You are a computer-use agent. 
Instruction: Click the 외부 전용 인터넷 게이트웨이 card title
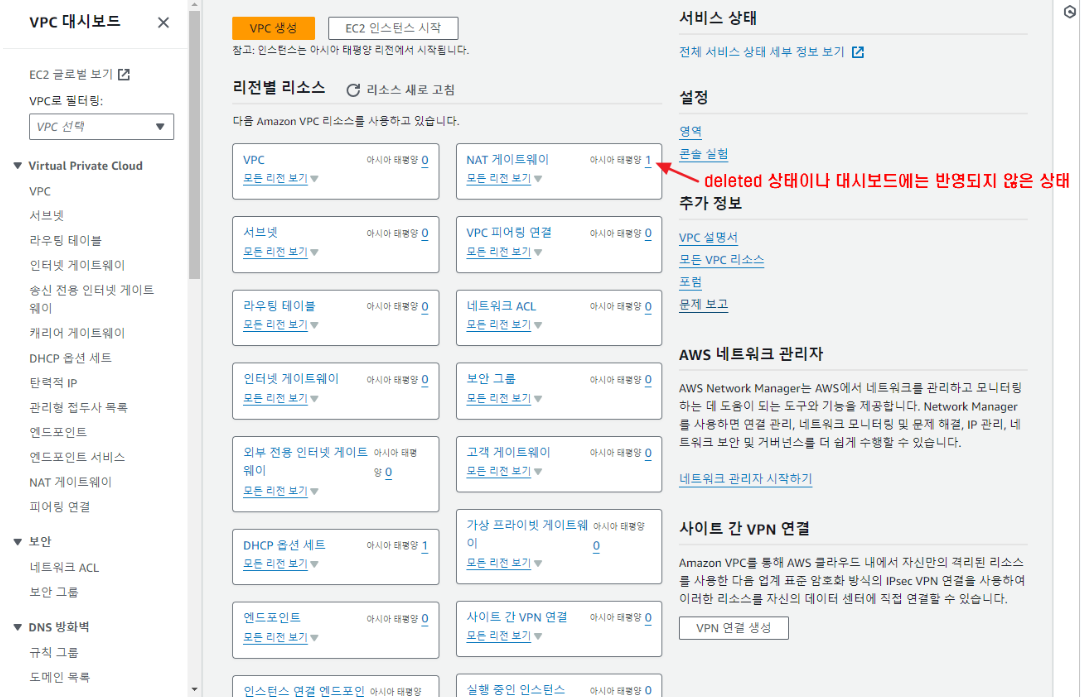click(305, 461)
